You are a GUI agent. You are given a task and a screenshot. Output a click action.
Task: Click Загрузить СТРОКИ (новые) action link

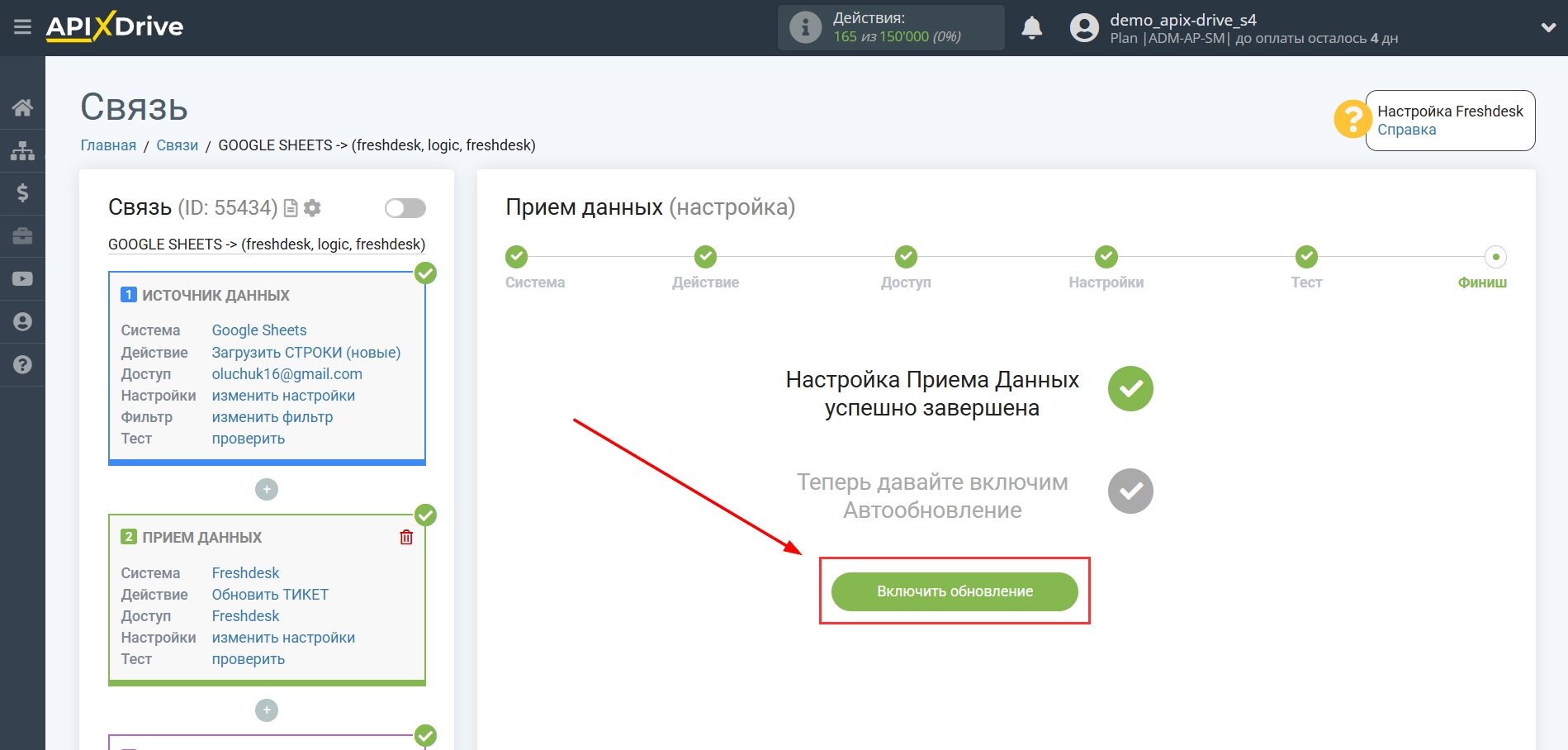pos(306,353)
